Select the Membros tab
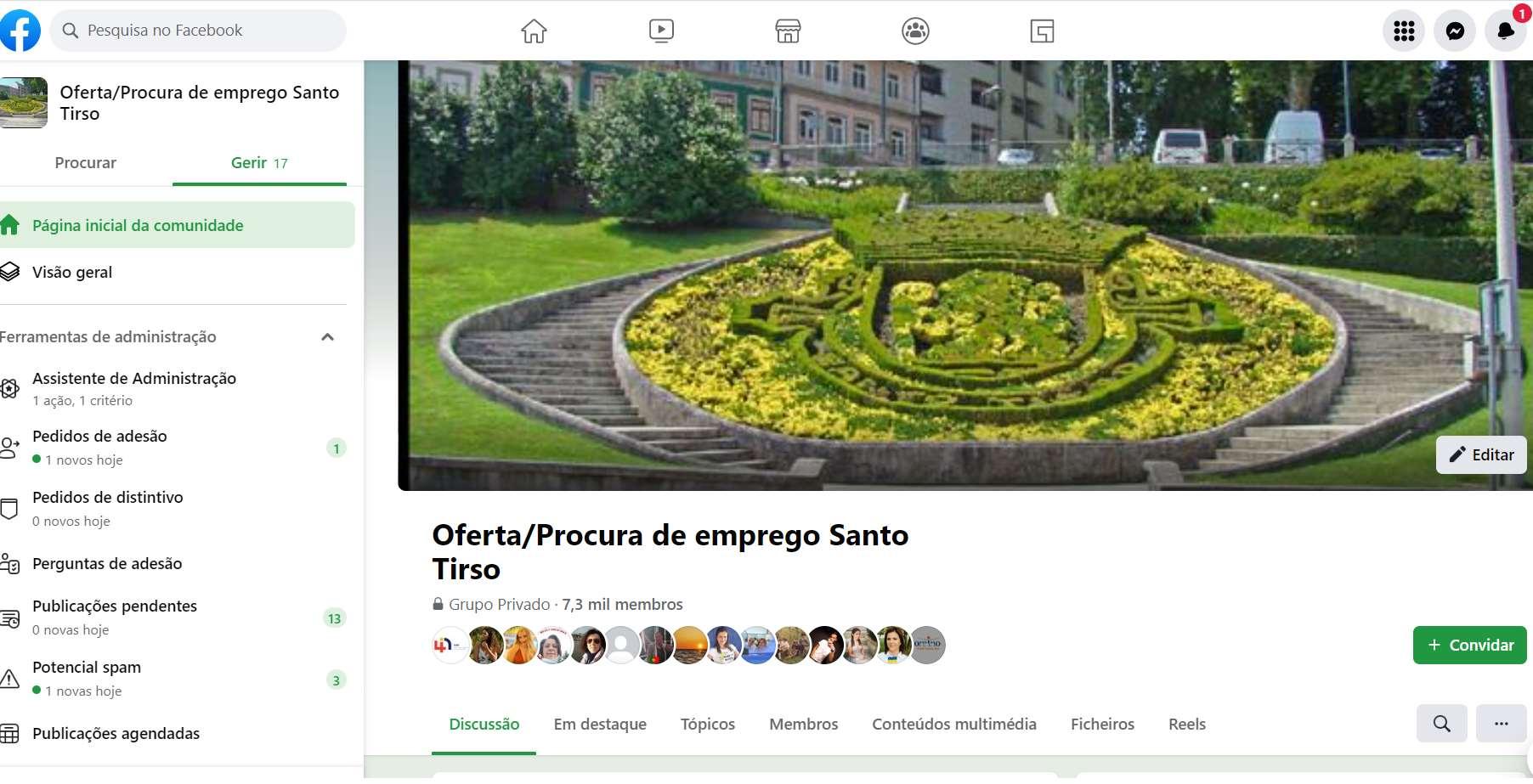This screenshot has height=784, width=1533. point(803,724)
